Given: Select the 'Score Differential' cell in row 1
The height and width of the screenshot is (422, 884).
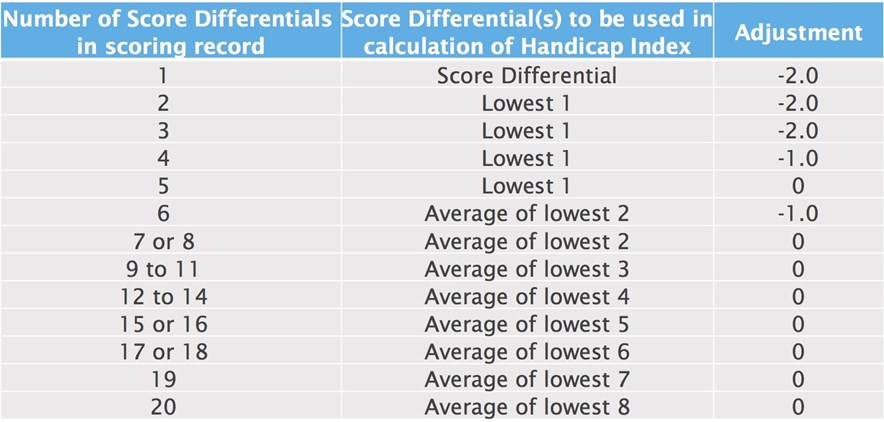Looking at the screenshot, I should click(x=527, y=75).
